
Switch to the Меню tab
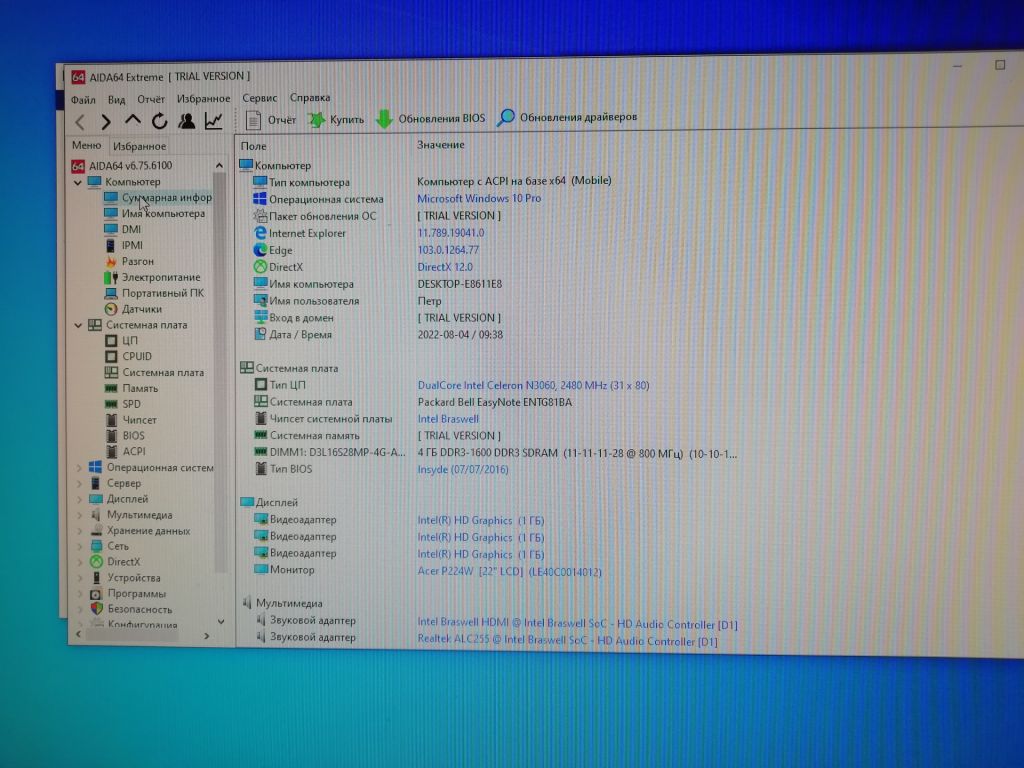pyautogui.click(x=86, y=146)
